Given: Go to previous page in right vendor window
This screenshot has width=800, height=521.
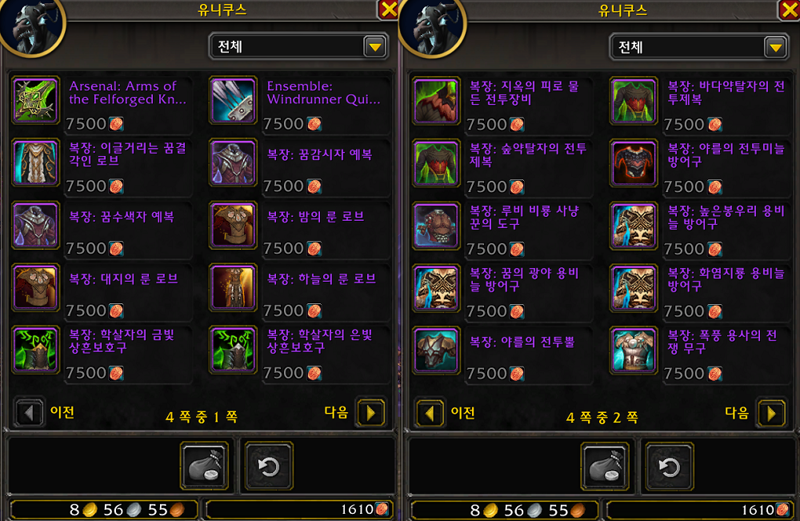Looking at the screenshot, I should [430, 413].
